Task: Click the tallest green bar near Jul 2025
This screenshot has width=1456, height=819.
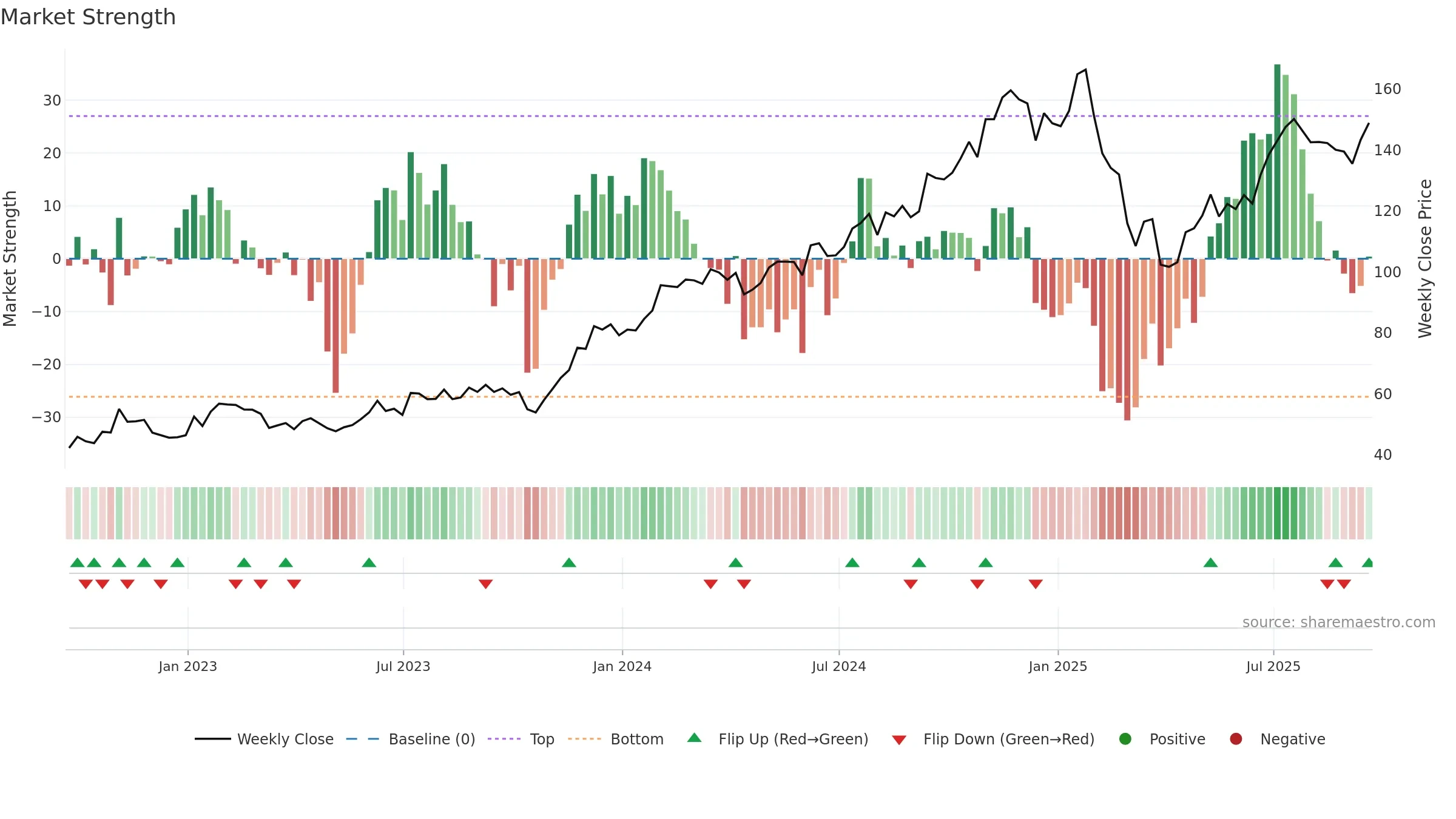Action: point(1277,161)
